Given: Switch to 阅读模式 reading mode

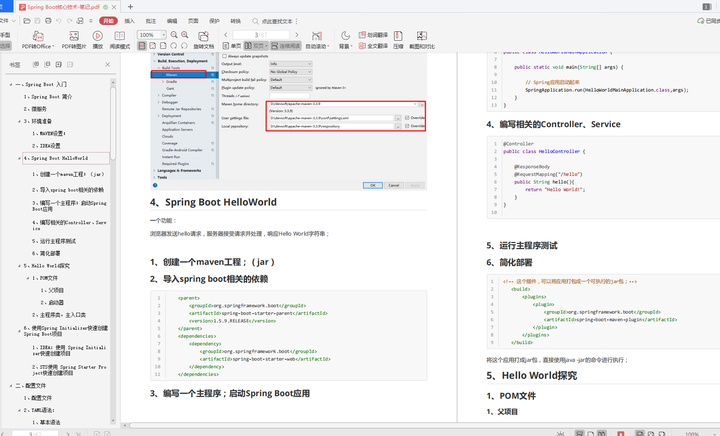Looking at the screenshot, I should click(x=119, y=36).
